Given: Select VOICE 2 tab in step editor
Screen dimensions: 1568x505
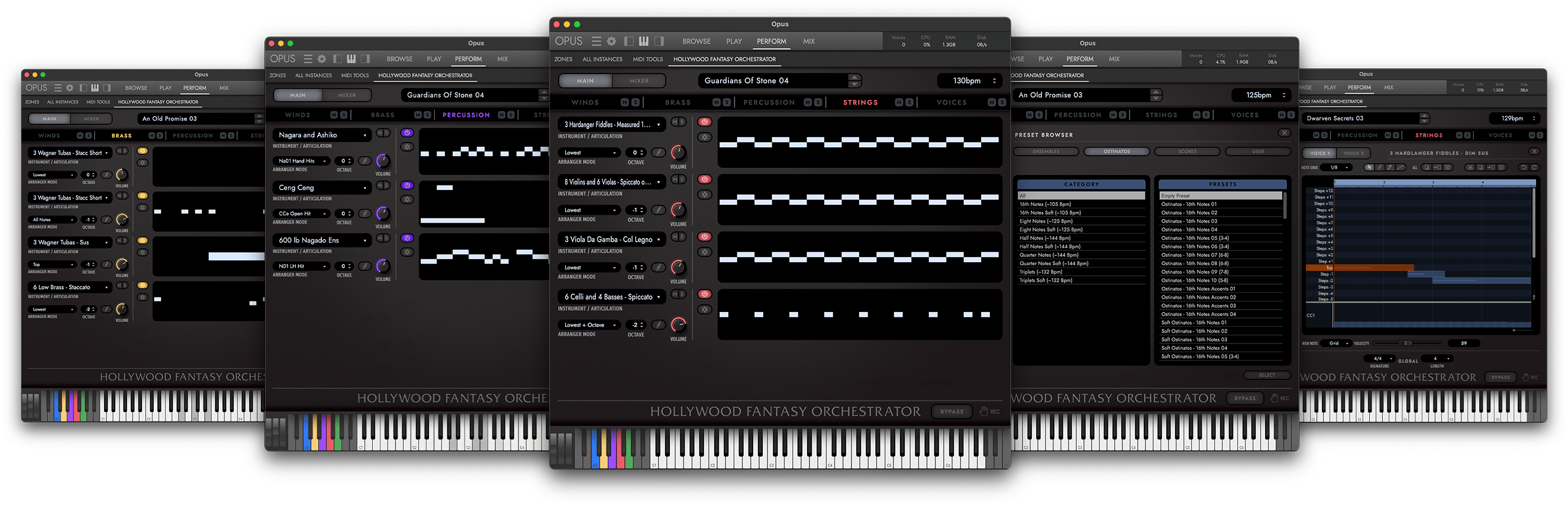Looking at the screenshot, I should [1353, 153].
